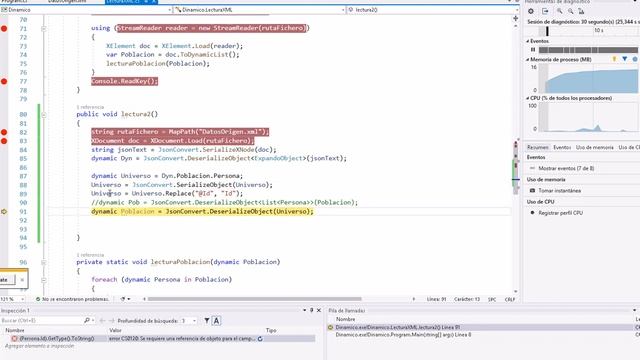The width and height of the screenshot is (640, 360).
Task: Click Tomar instantánea link
Action: click(x=559, y=191)
